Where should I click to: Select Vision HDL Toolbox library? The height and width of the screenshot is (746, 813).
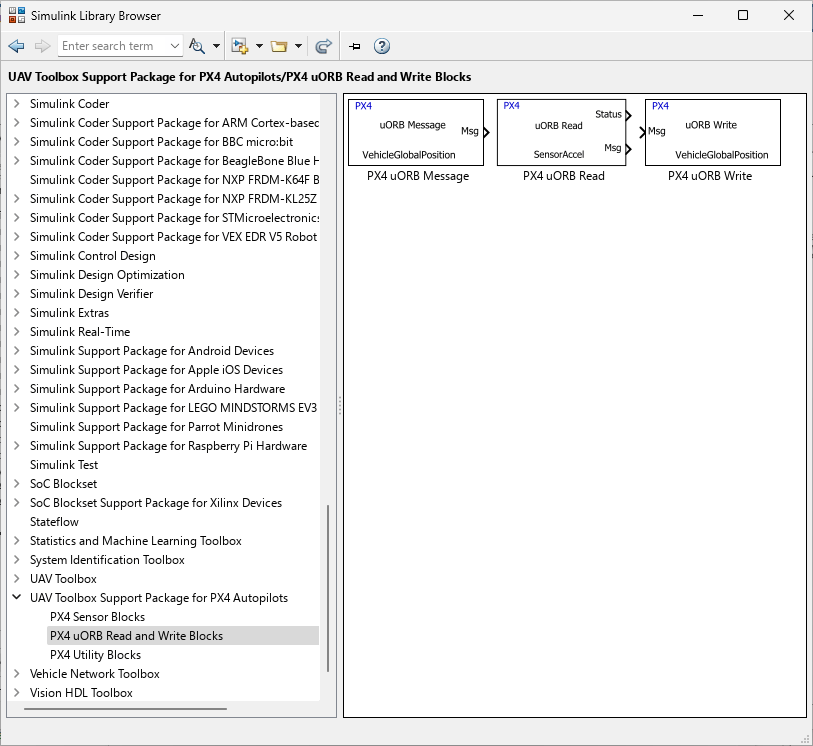click(81, 693)
